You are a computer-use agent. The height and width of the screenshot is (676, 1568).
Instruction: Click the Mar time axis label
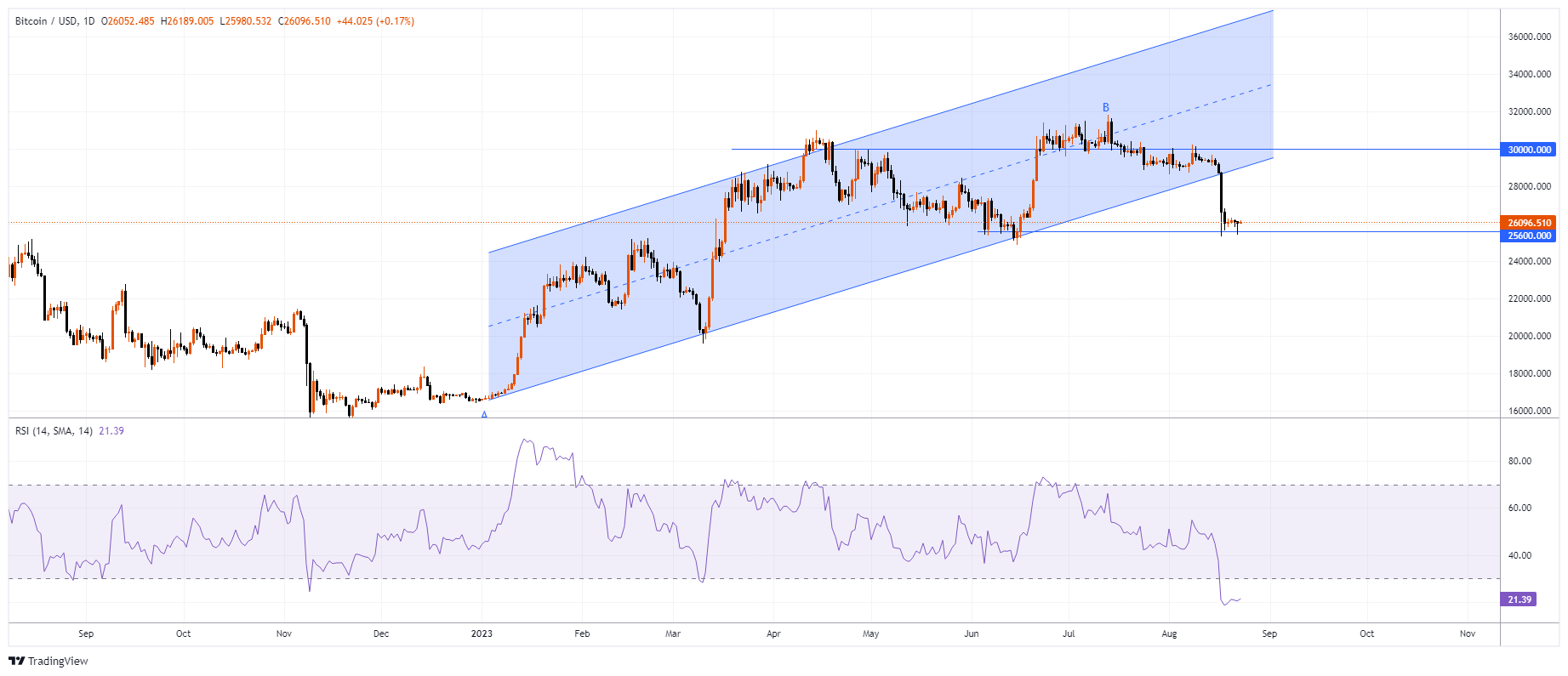(x=673, y=633)
